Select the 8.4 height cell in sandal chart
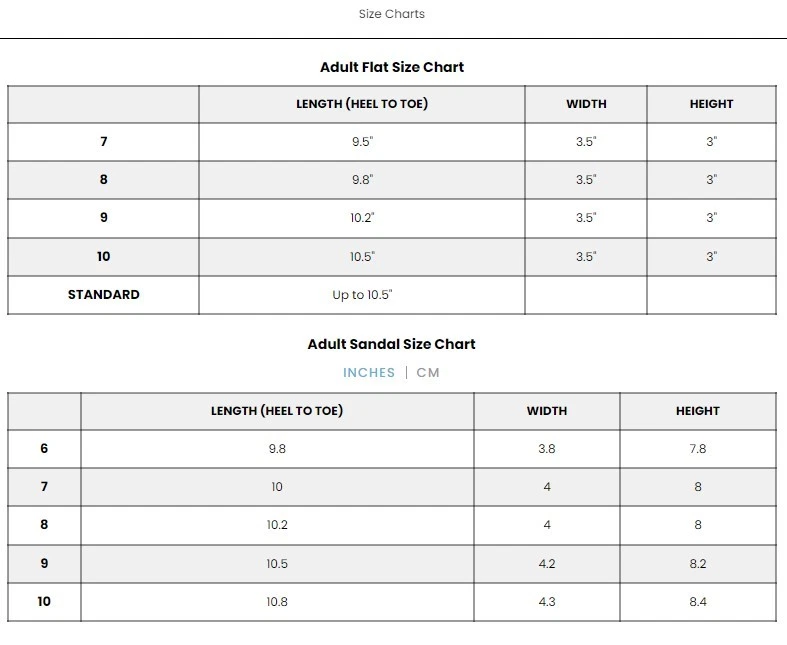The image size is (787, 645). click(697, 602)
